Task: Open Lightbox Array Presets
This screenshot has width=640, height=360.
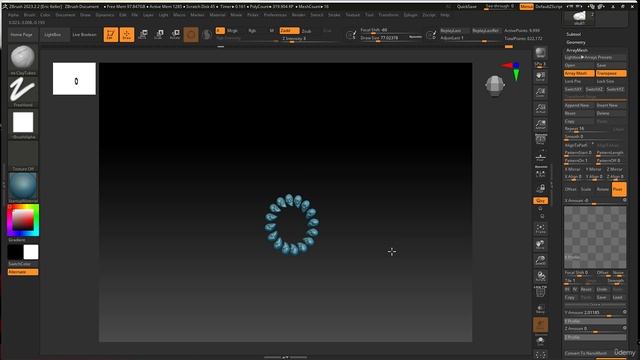Action: 595,58
